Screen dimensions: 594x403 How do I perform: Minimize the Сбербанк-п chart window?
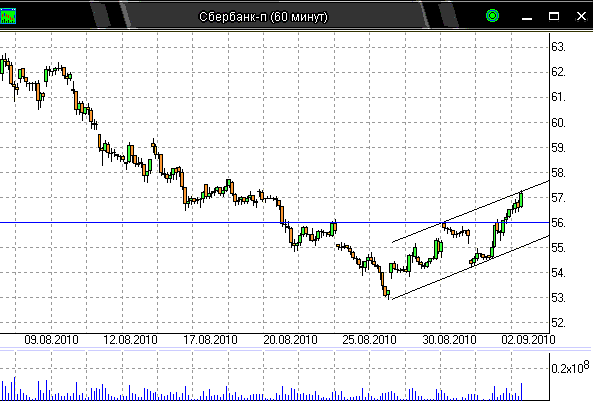[527, 16]
